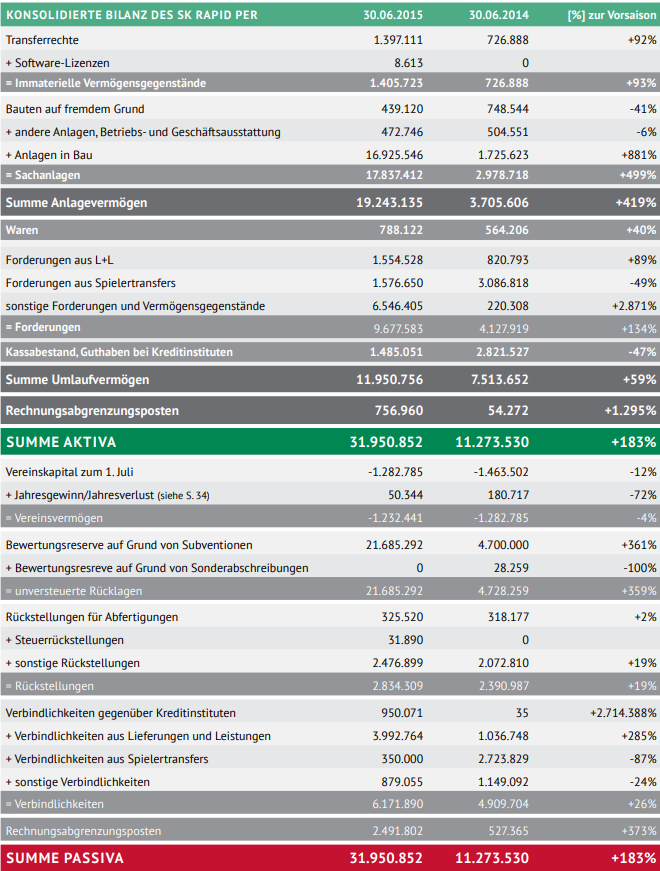Select the 17.837.412 Sachanlagen value
This screenshot has width=660, height=871.
pyautogui.click(x=394, y=175)
